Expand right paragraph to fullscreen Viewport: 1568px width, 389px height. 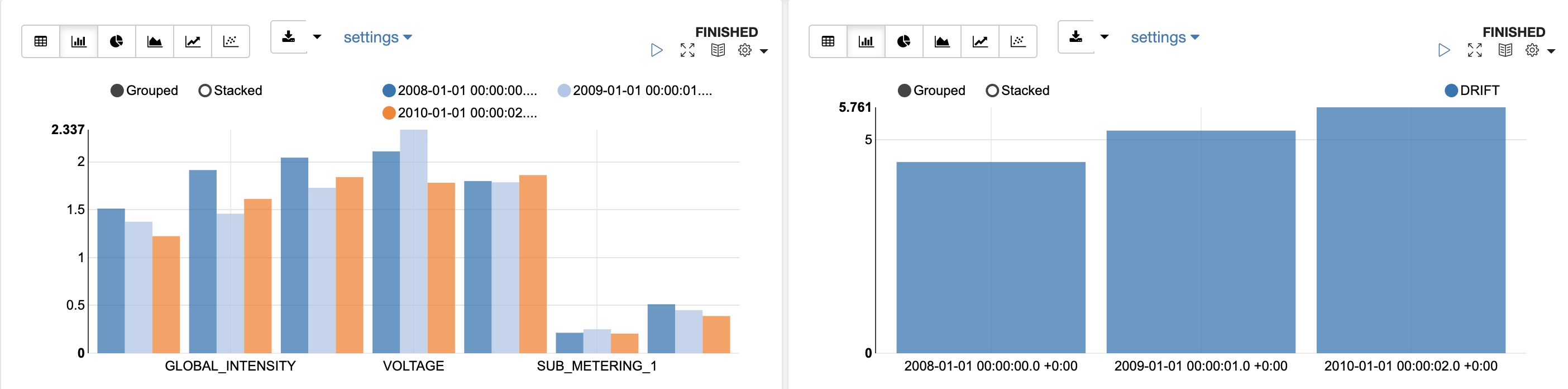click(1474, 50)
